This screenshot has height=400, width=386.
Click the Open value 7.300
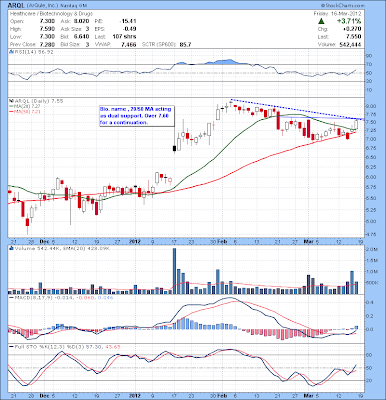47,21
